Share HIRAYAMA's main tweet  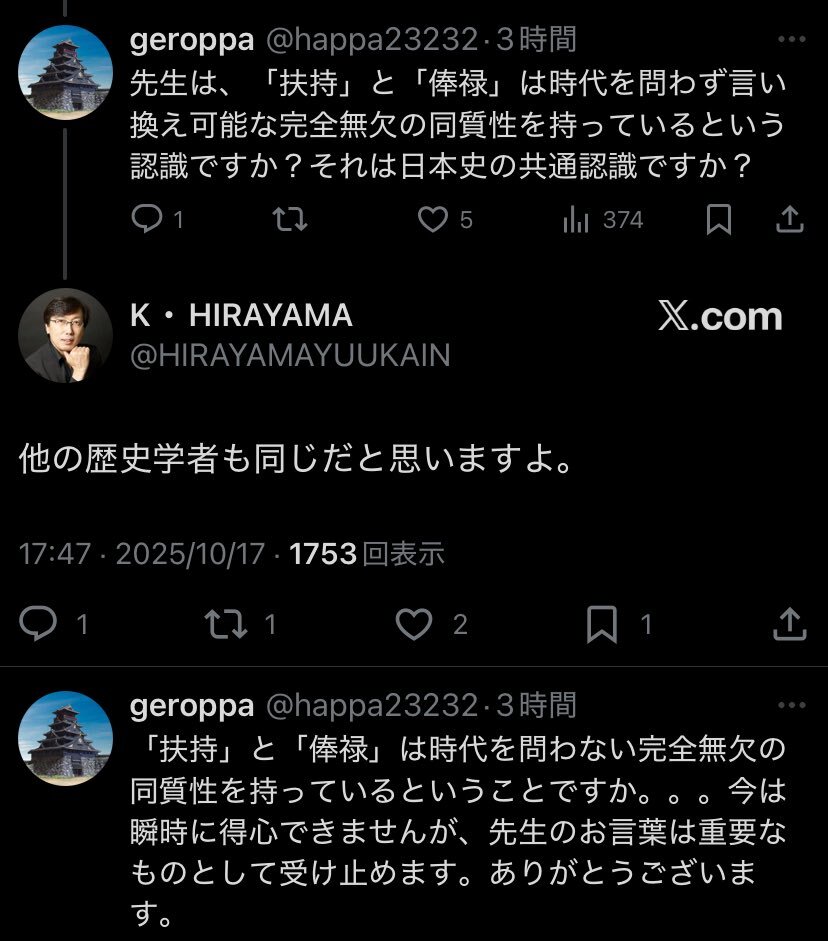[790, 625]
